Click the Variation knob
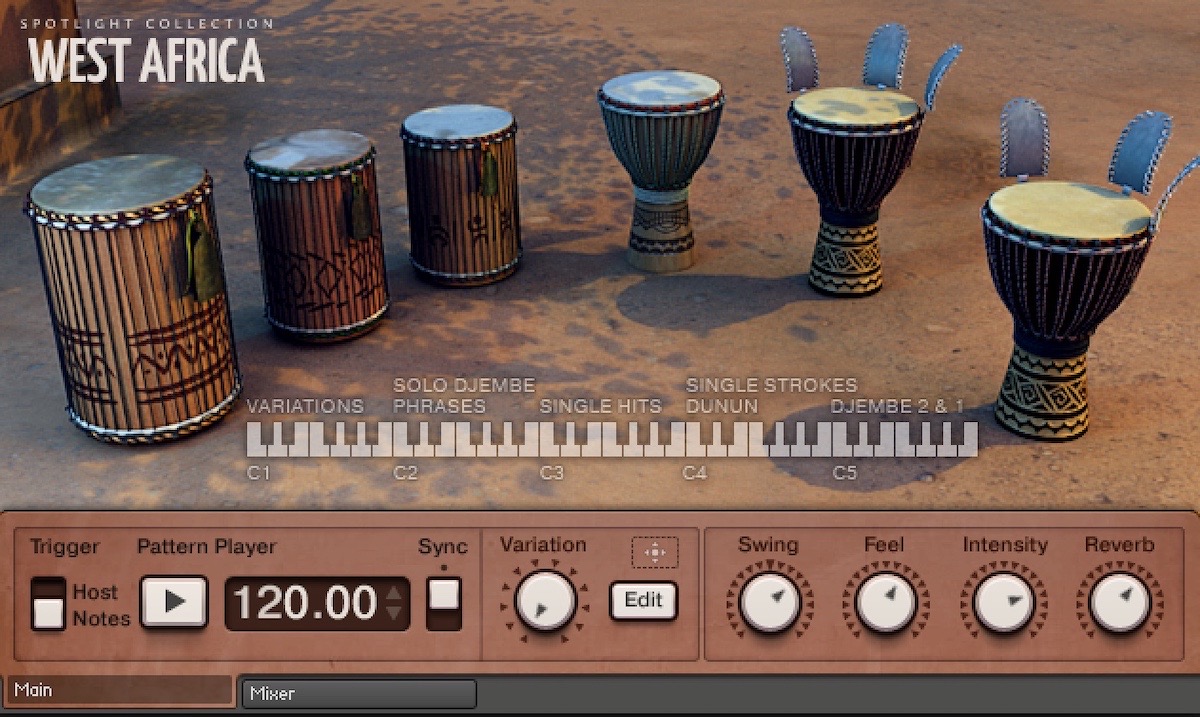Viewport: 1200px width, 717px height. coord(545,601)
